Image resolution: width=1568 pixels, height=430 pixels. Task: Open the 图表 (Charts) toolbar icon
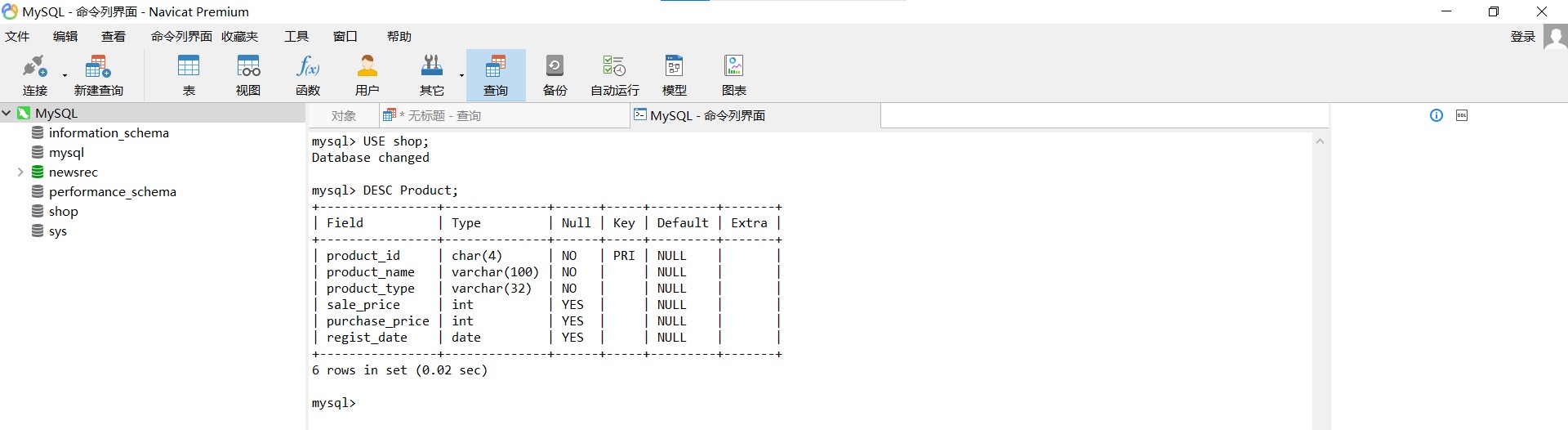(x=734, y=76)
